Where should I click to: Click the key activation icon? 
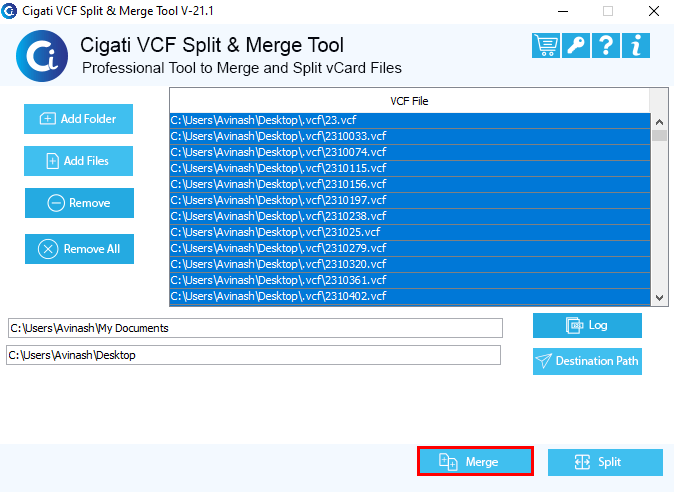576,45
